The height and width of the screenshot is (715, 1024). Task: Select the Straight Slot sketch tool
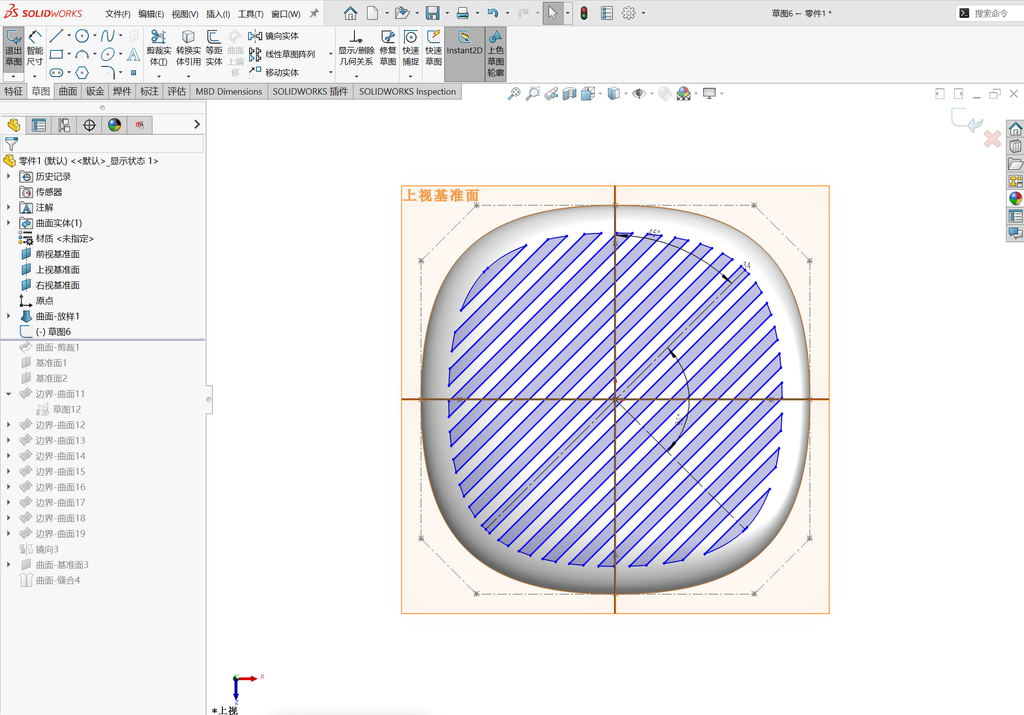point(56,72)
